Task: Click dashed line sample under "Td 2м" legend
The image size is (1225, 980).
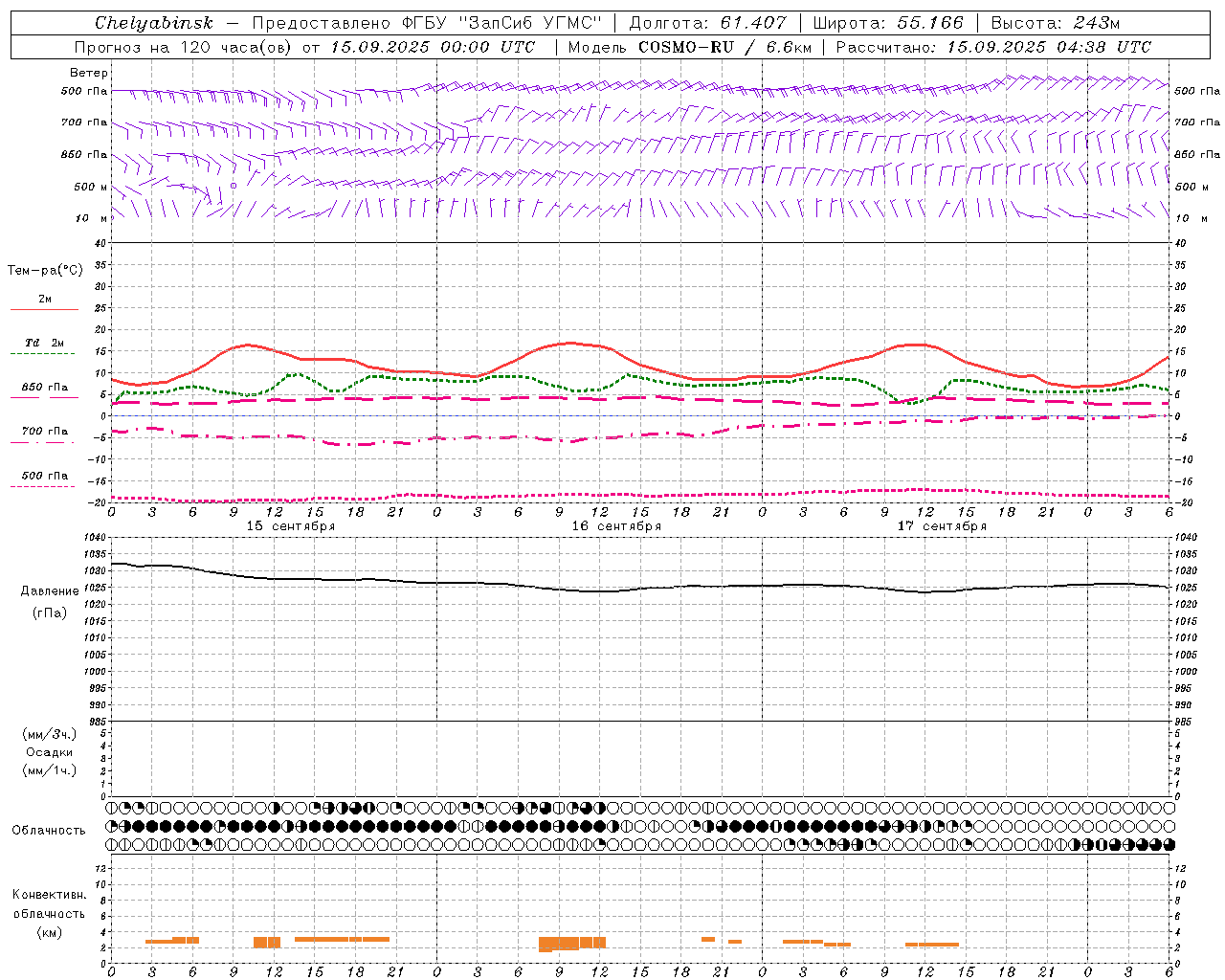Action: point(42,354)
